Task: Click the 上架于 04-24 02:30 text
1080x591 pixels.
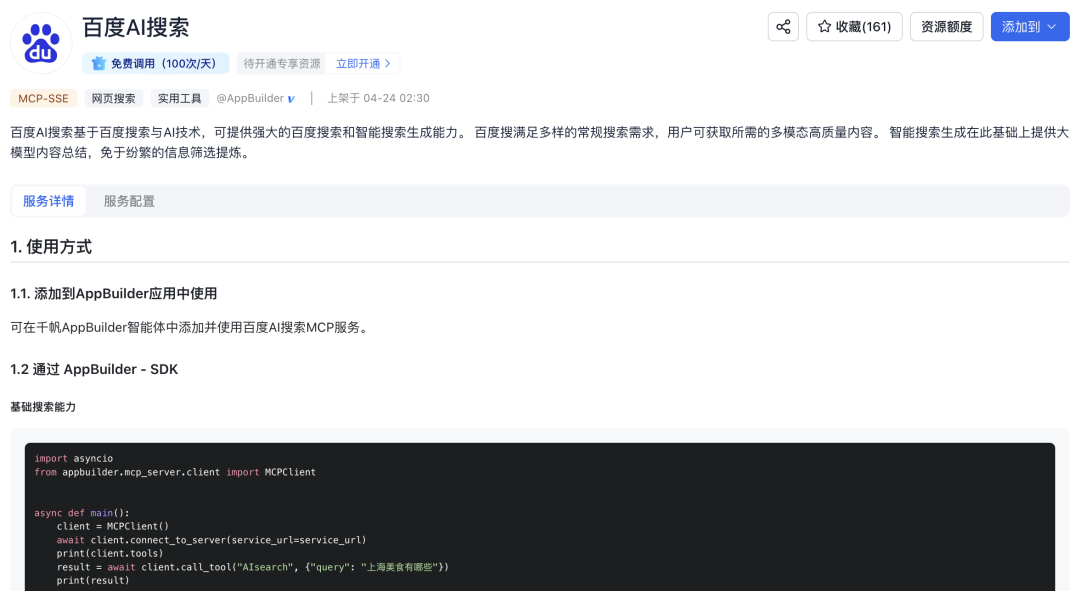Action: (x=378, y=98)
